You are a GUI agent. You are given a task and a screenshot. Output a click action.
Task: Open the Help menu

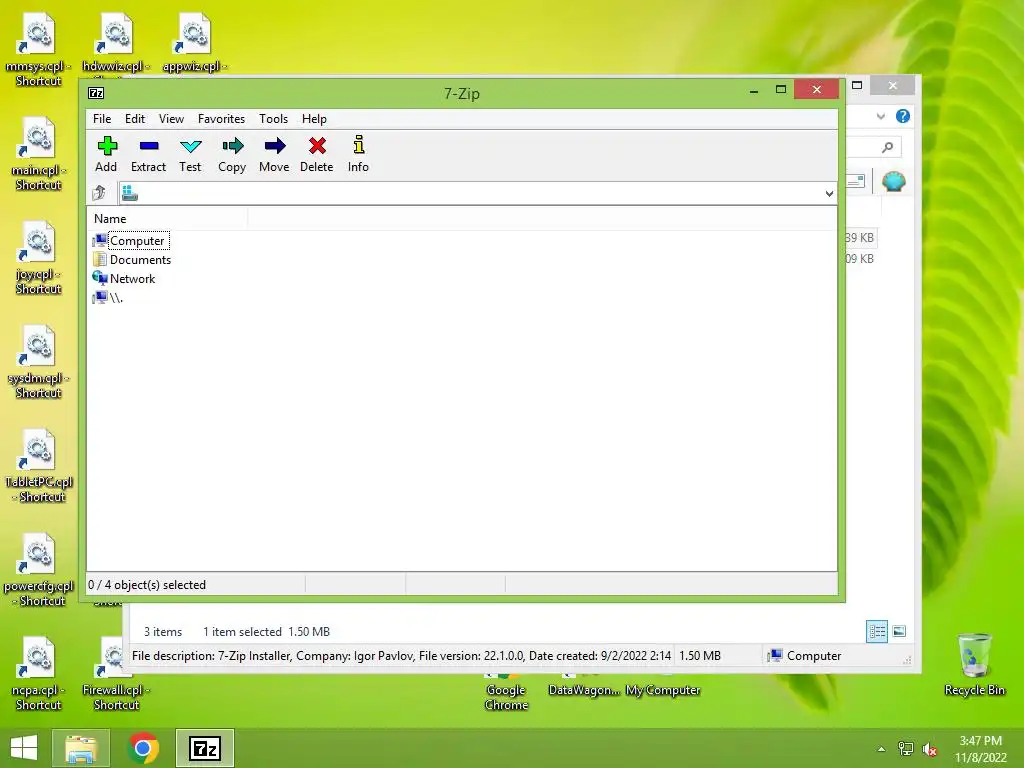(314, 119)
